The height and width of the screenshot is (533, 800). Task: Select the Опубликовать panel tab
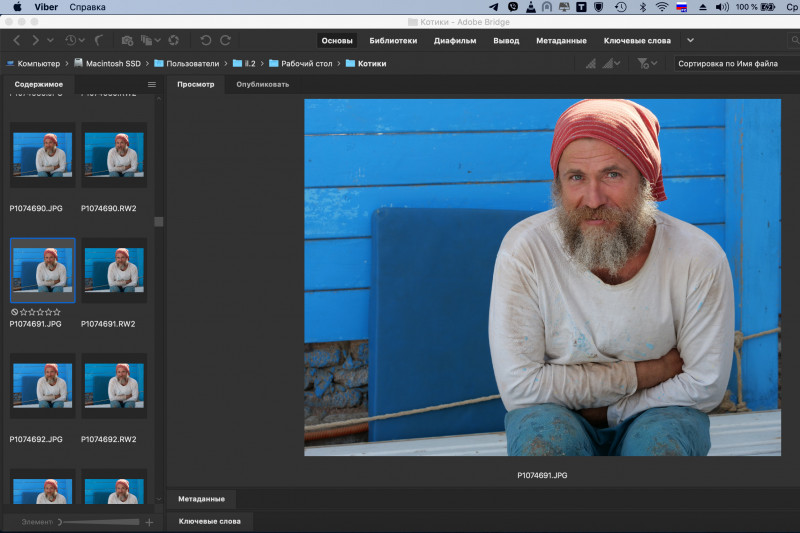coord(263,84)
